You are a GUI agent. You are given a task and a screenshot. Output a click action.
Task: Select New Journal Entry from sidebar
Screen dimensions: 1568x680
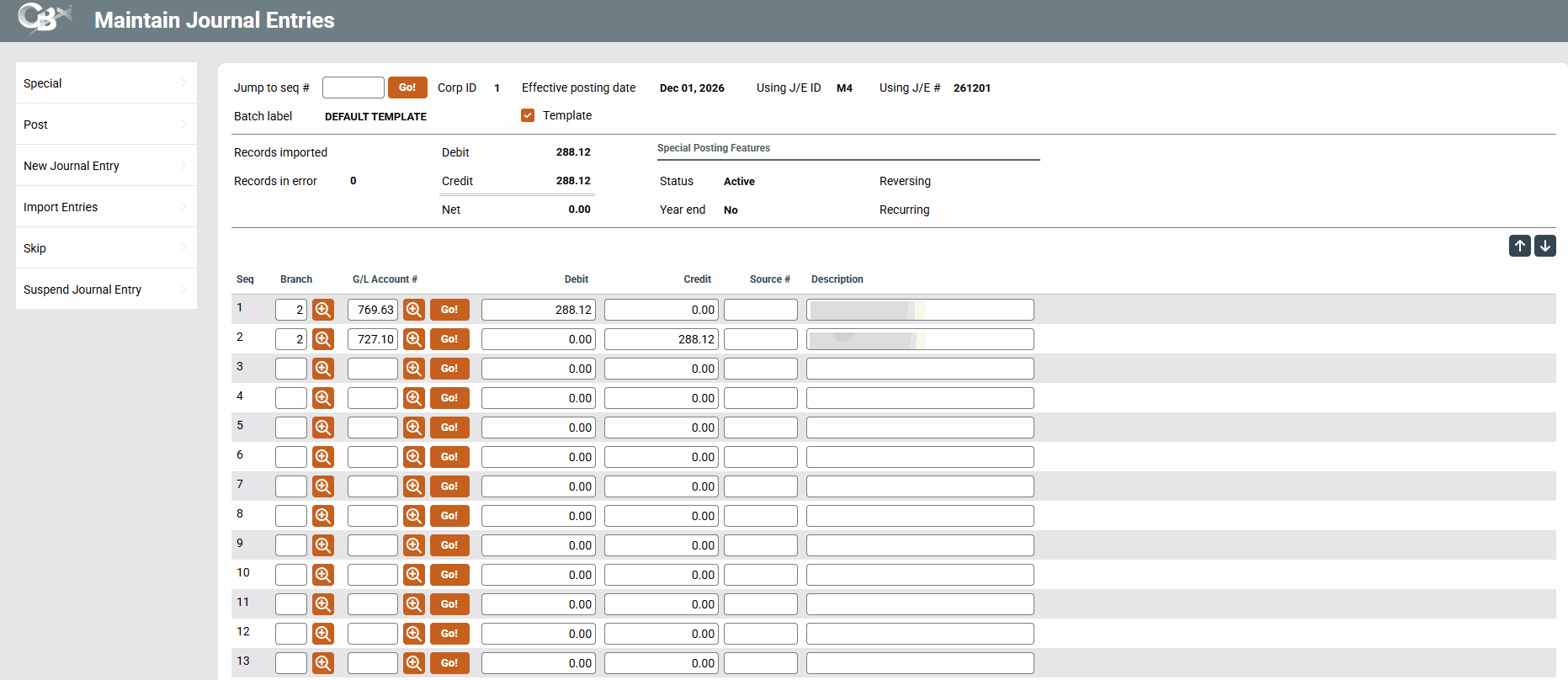[72, 166]
